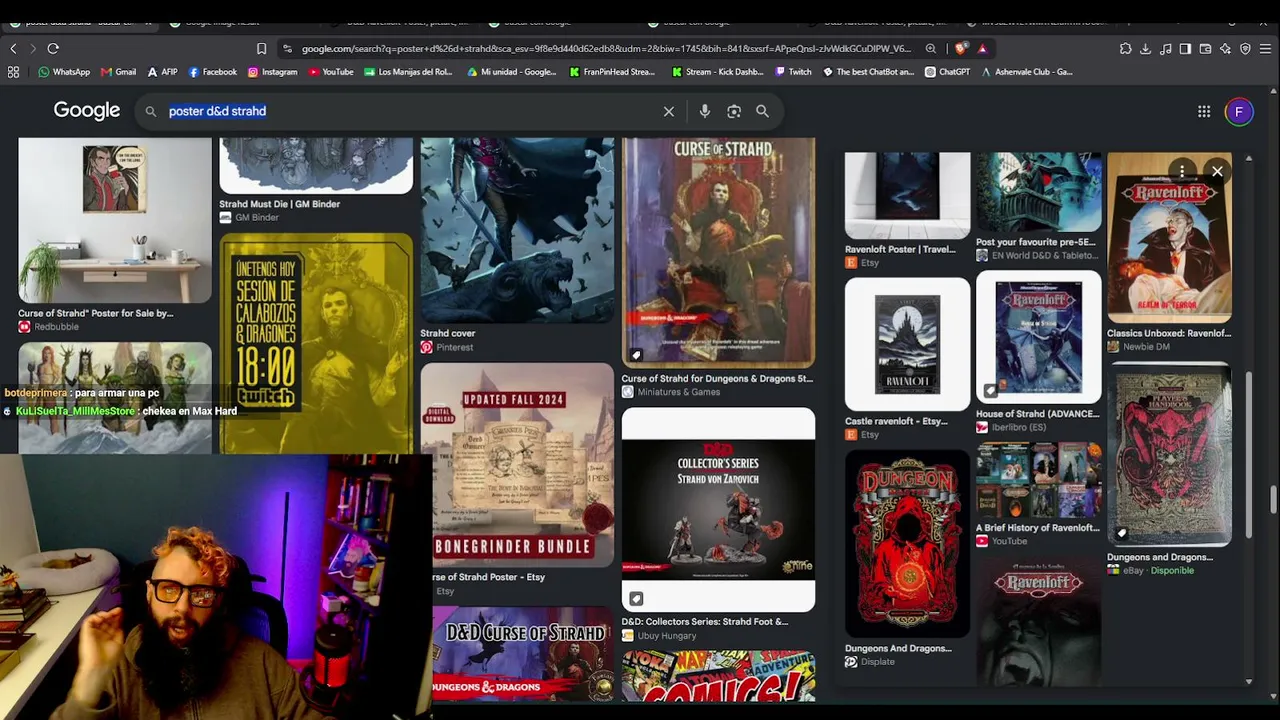Viewport: 1280px width, 720px height.
Task: Open the red Dungeon Master Displate image
Action: point(907,543)
